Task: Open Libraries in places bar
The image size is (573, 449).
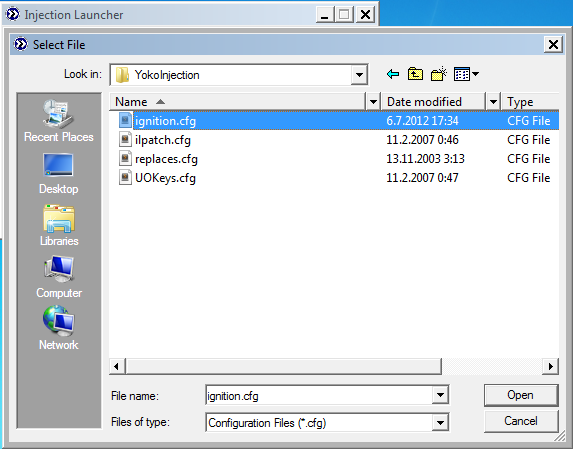Action: [59, 225]
